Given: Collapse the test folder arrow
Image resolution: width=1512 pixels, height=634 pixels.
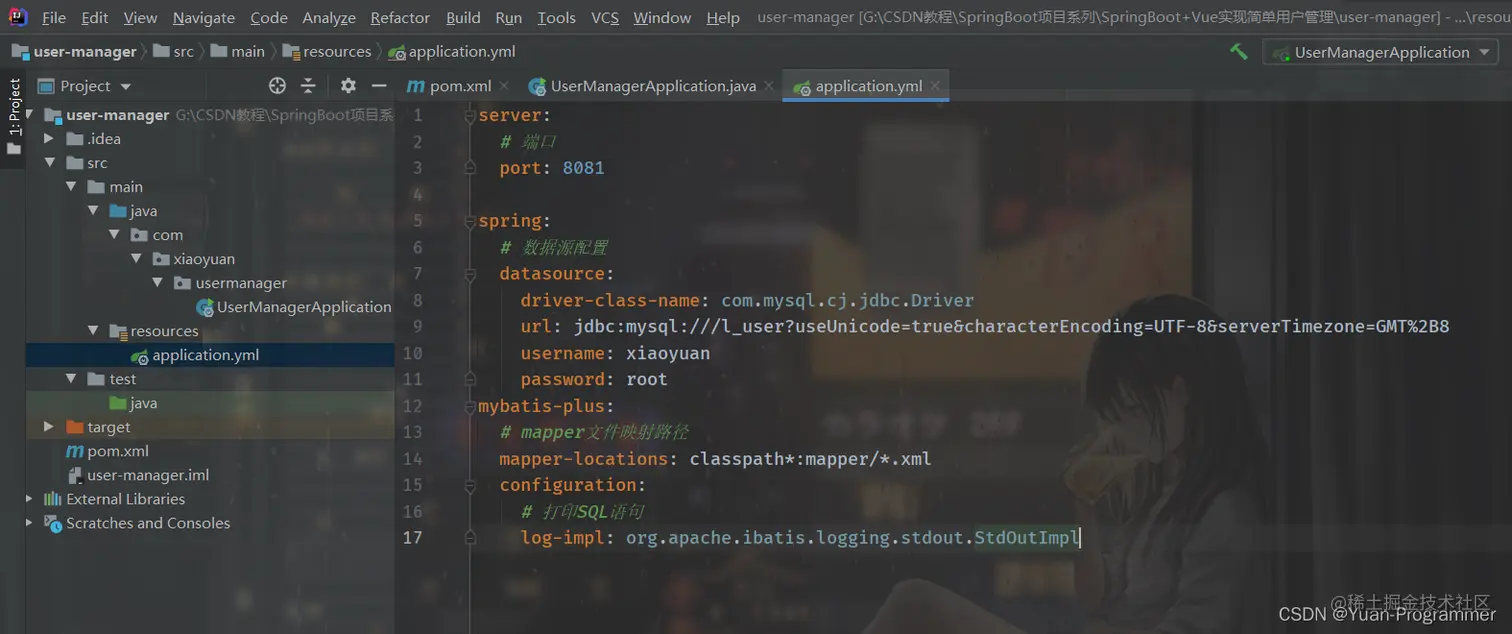Looking at the screenshot, I should point(71,379).
